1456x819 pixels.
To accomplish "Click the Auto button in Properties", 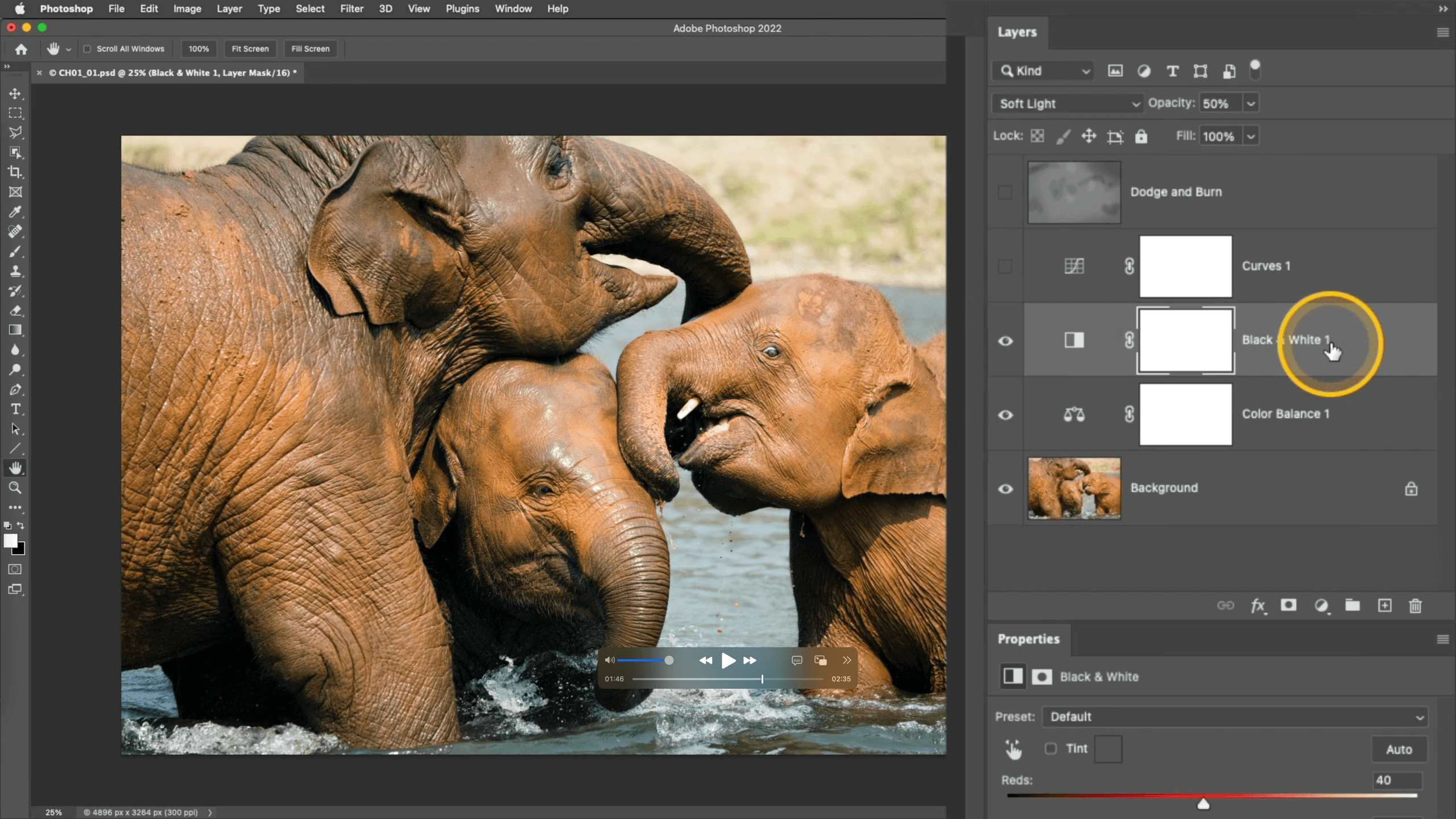I will pyautogui.click(x=1399, y=750).
